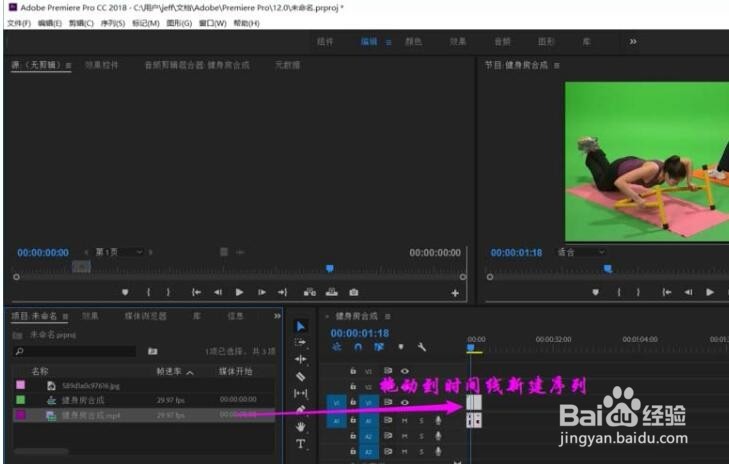
Task: Mark In point in Source monitor
Action: pos(148,292)
